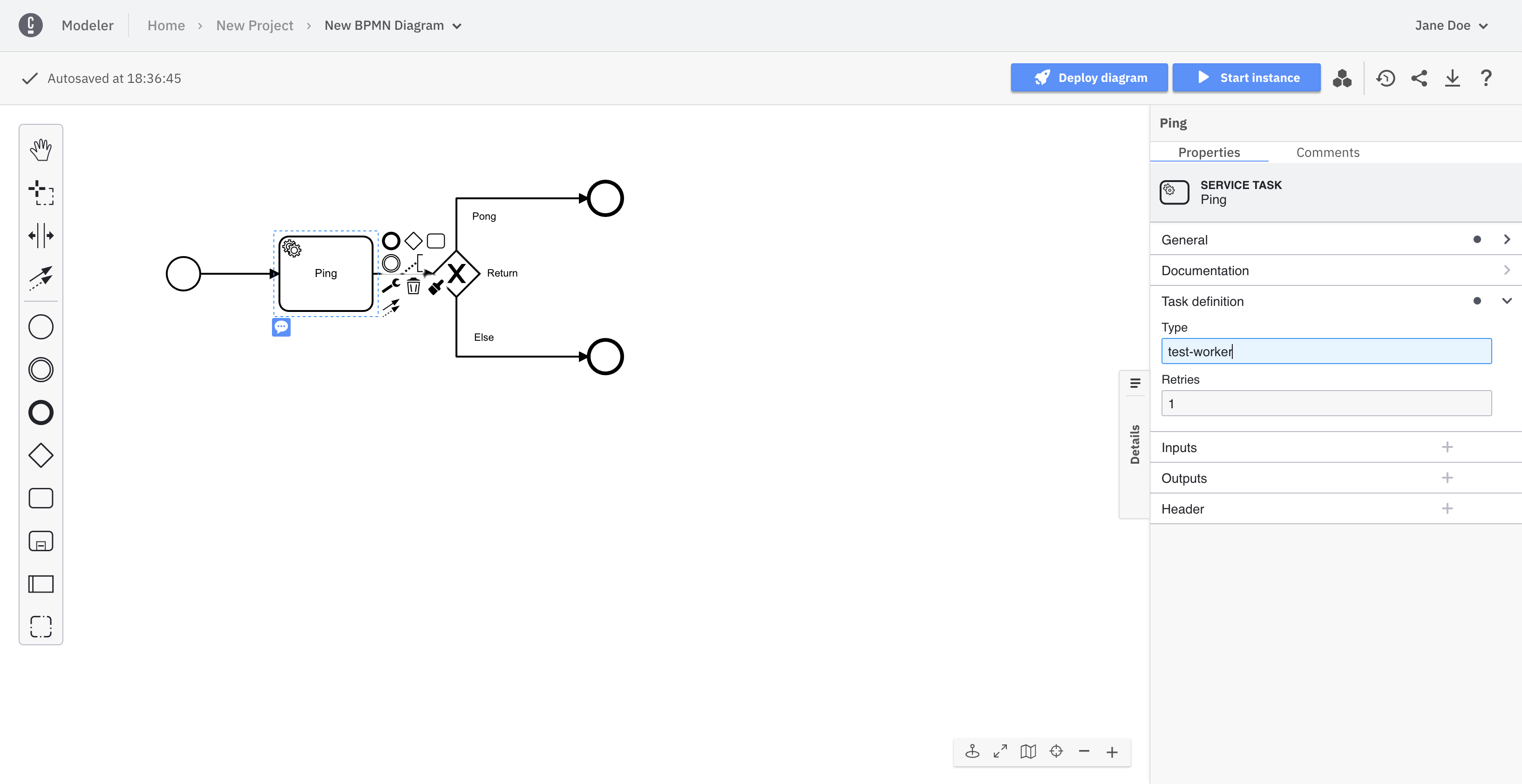Switch to the Comments tab
The image size is (1522, 784).
pos(1328,152)
